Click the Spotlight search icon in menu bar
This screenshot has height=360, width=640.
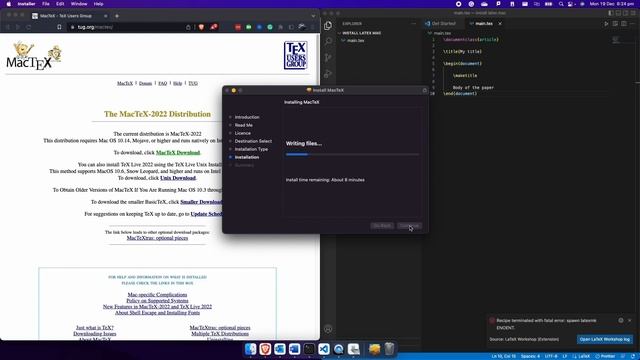(x=561, y=4)
